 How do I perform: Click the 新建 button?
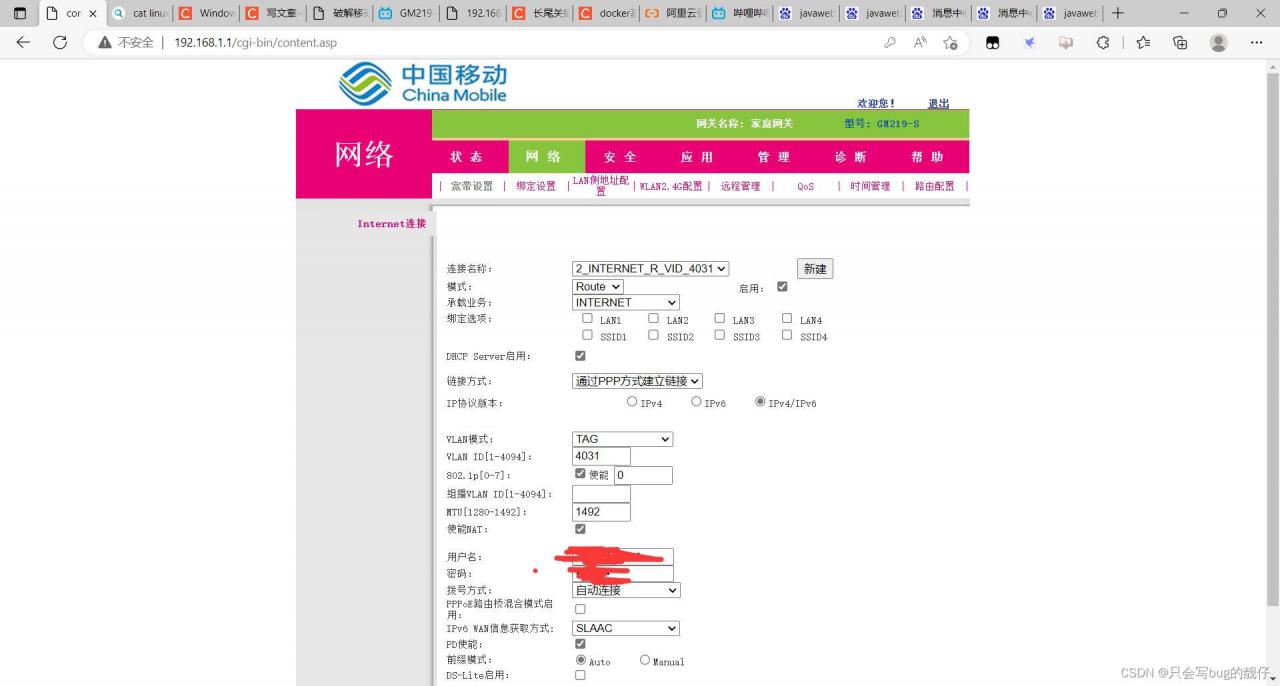pyautogui.click(x=814, y=268)
